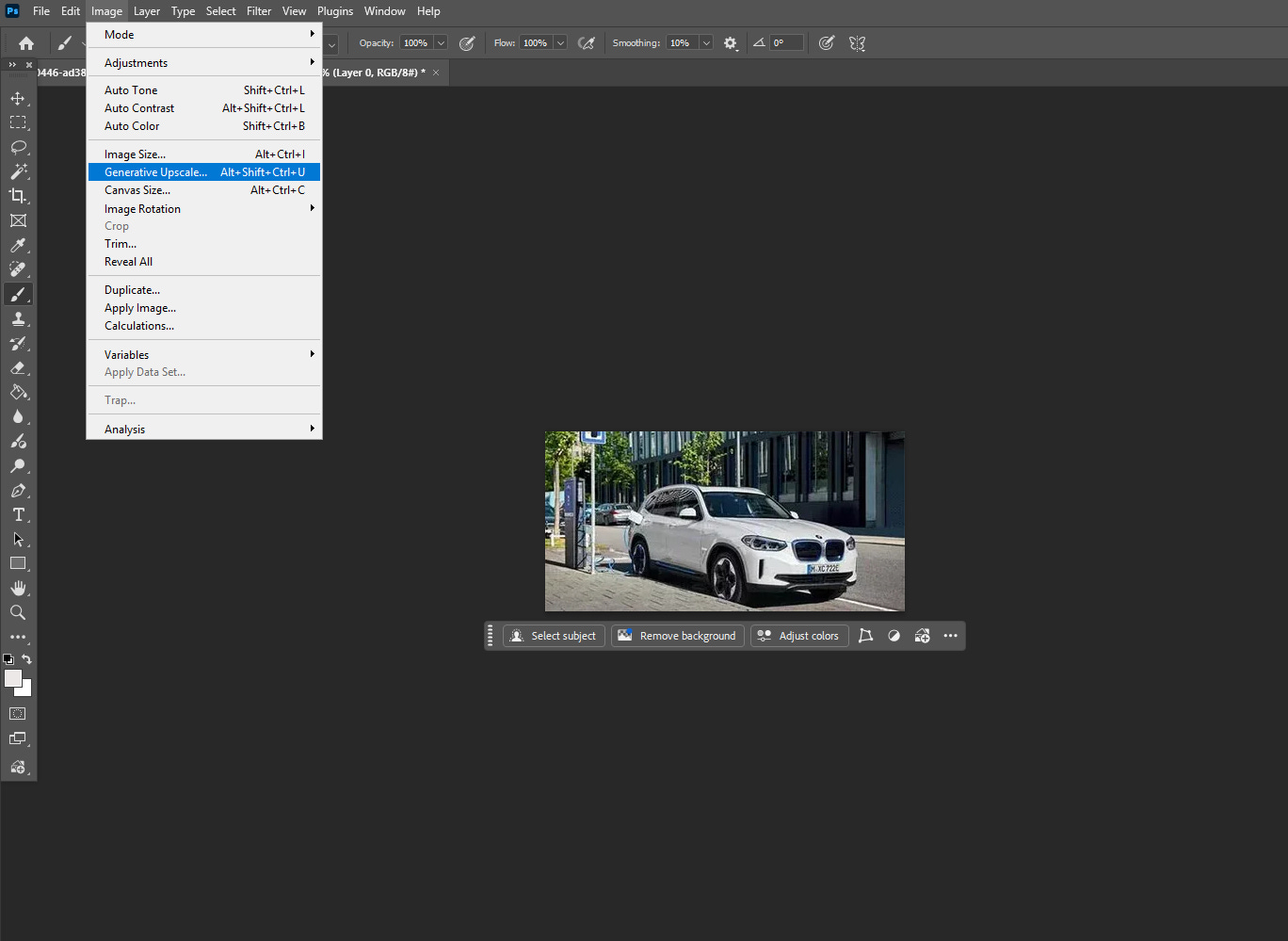
Task: Open Canvas Size menu entry
Action: click(137, 190)
